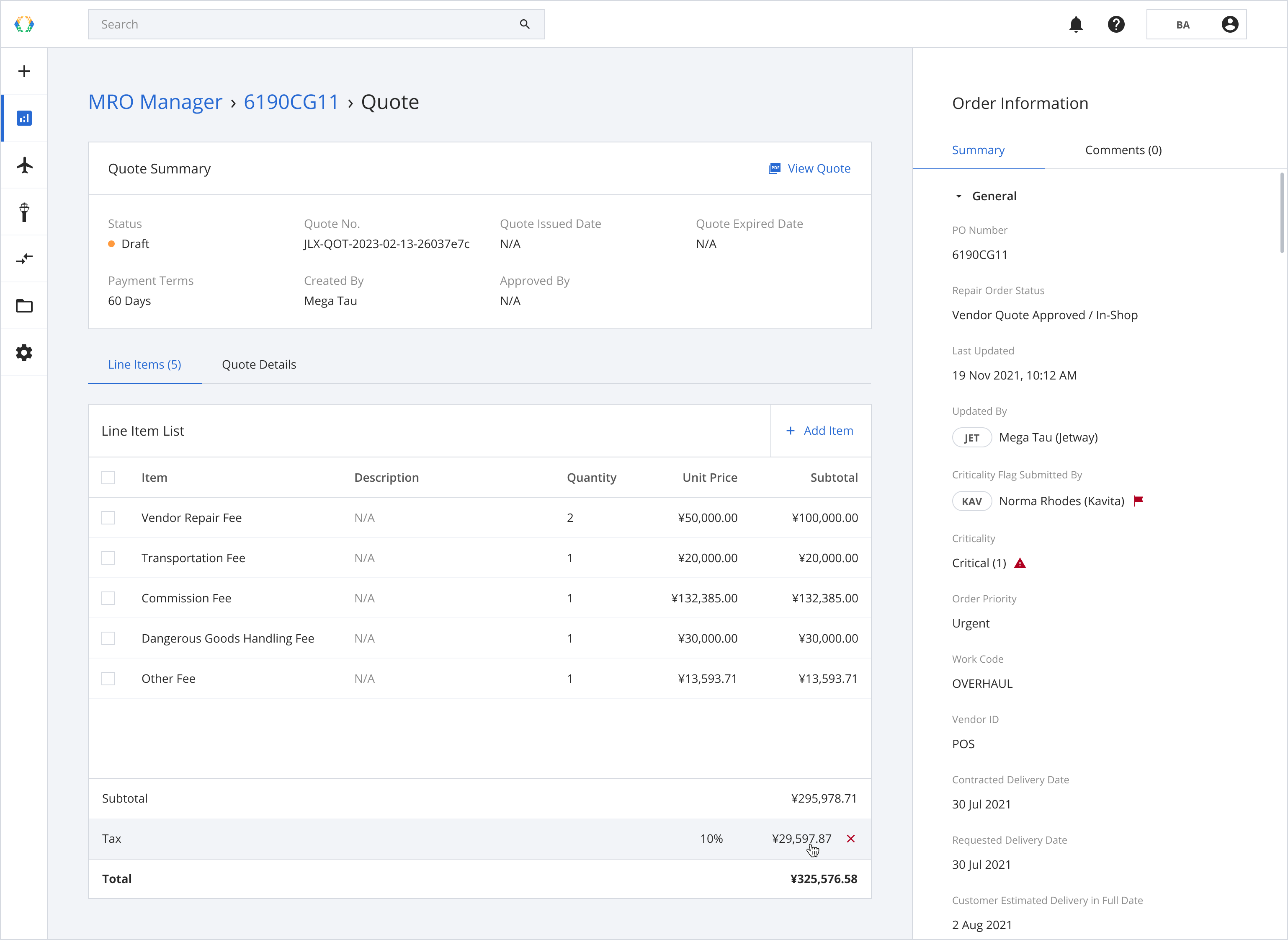
Task: Click the Critical (1) criticality value
Action: (x=979, y=563)
